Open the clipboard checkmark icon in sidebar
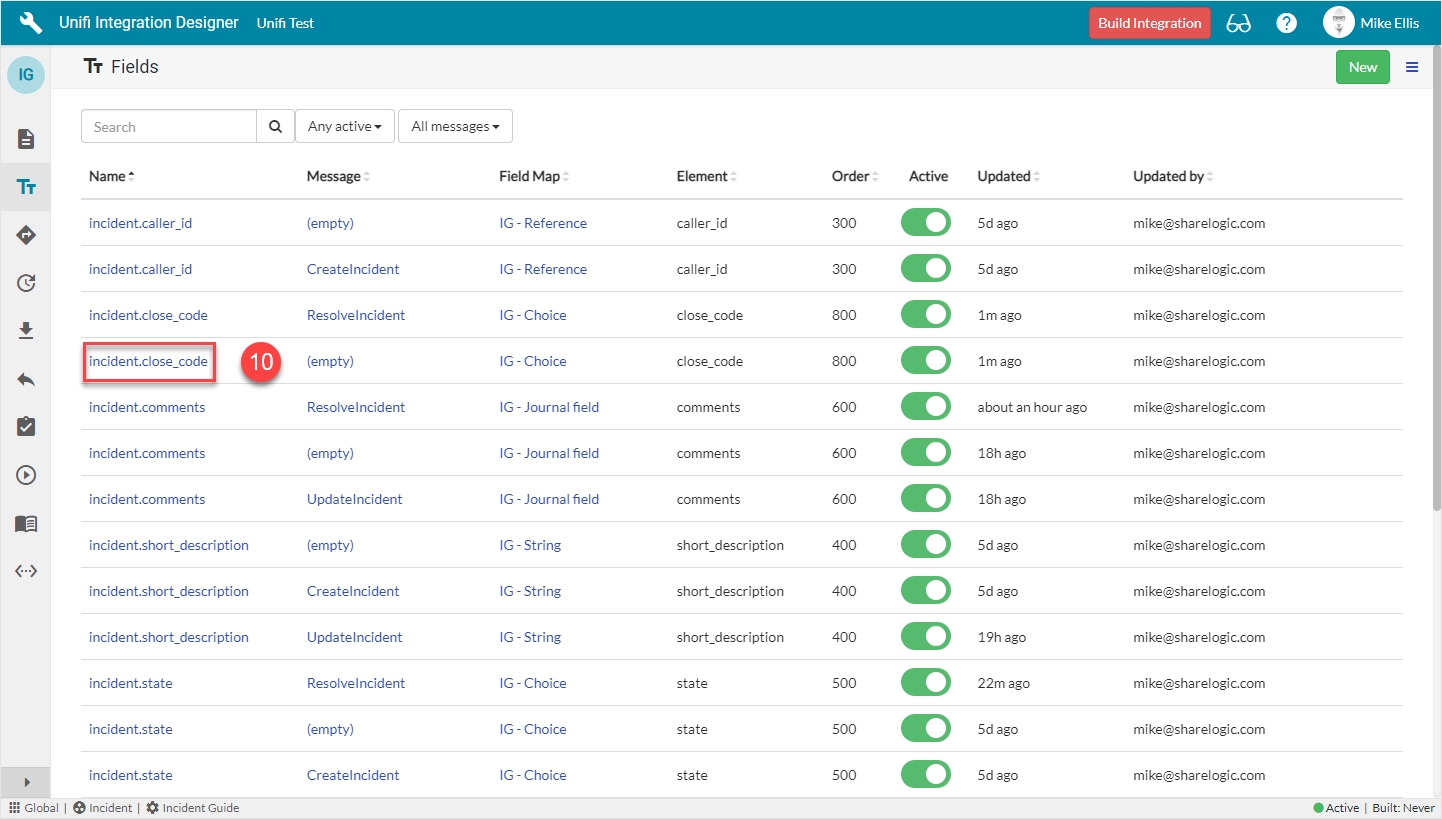The width and height of the screenshot is (1442, 819). pos(26,427)
